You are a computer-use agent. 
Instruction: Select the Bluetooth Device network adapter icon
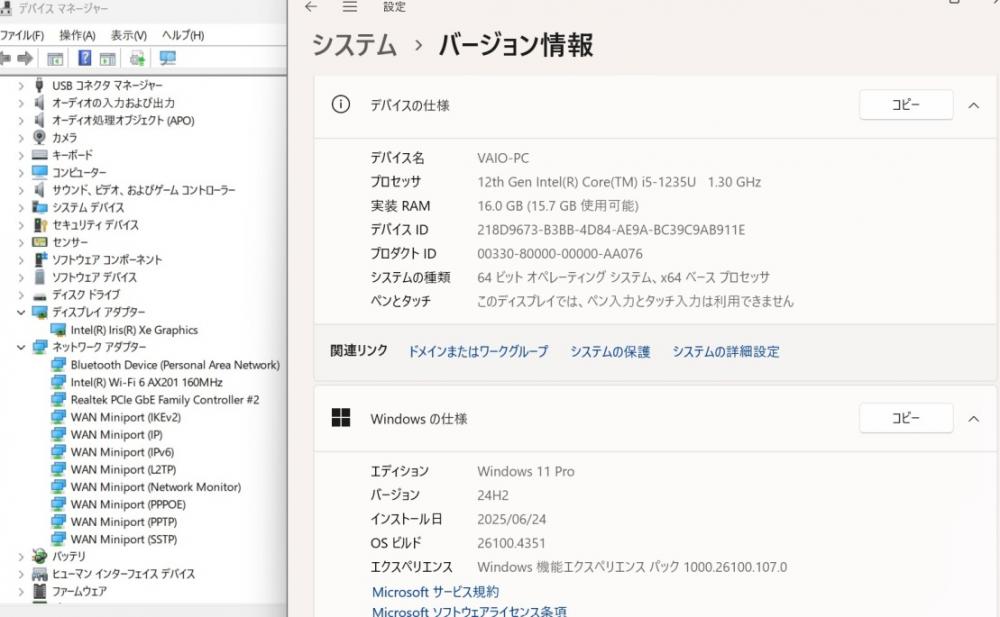click(58, 364)
